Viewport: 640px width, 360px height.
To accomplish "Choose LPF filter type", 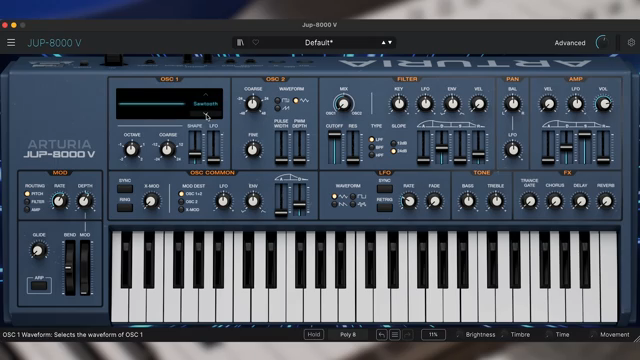I will [x=372, y=140].
